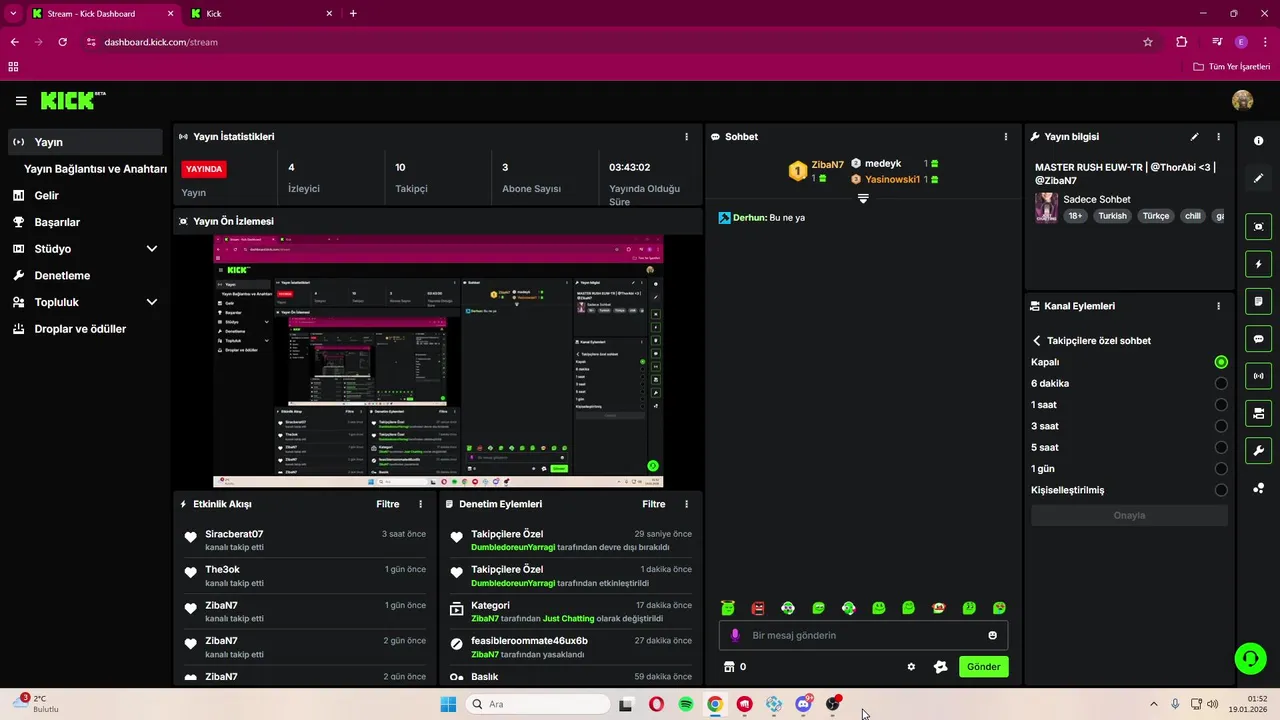The width and height of the screenshot is (1280, 720).
Task: Open Spotify from the taskbar
Action: pyautogui.click(x=686, y=704)
